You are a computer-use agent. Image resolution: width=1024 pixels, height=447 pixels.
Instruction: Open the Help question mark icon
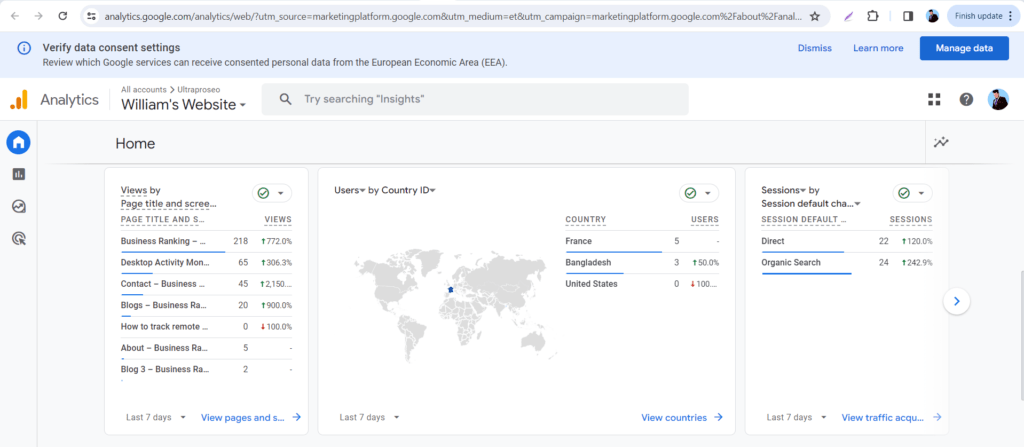(966, 99)
